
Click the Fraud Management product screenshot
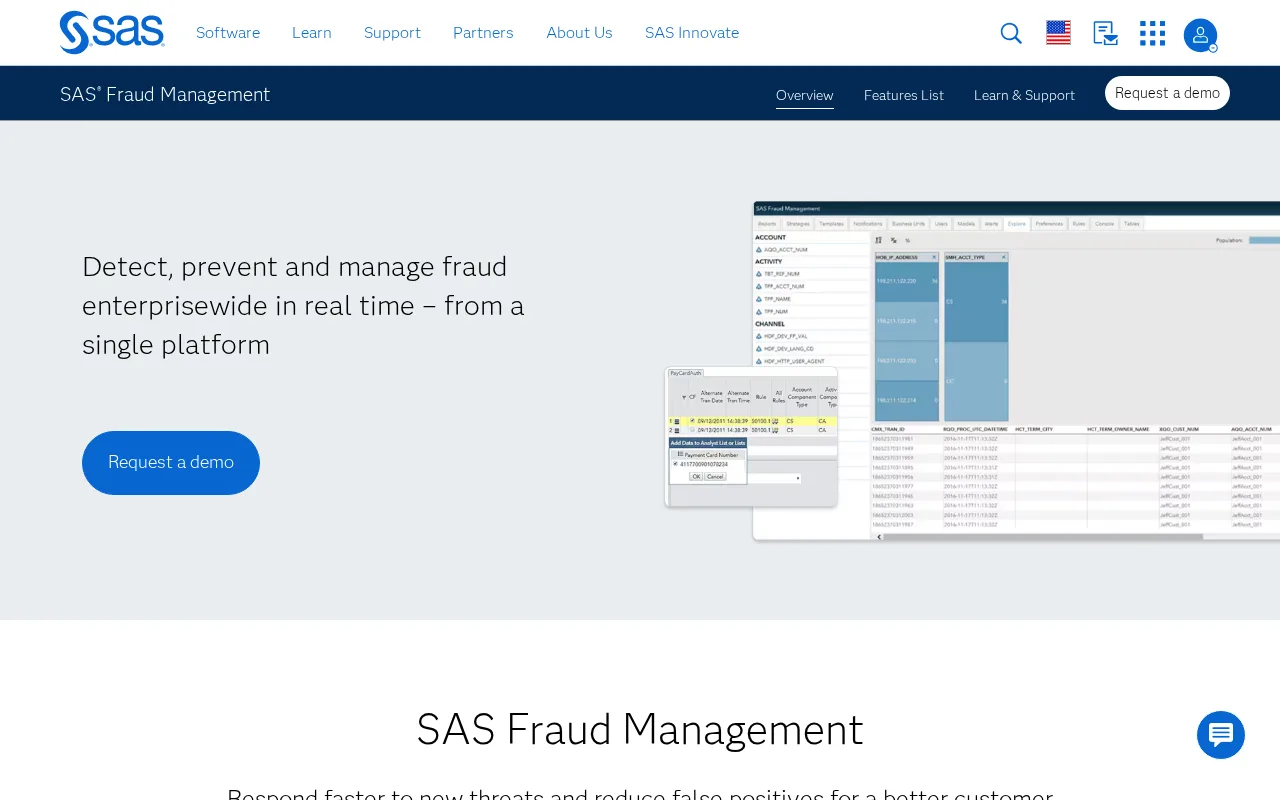[x=1016, y=371]
